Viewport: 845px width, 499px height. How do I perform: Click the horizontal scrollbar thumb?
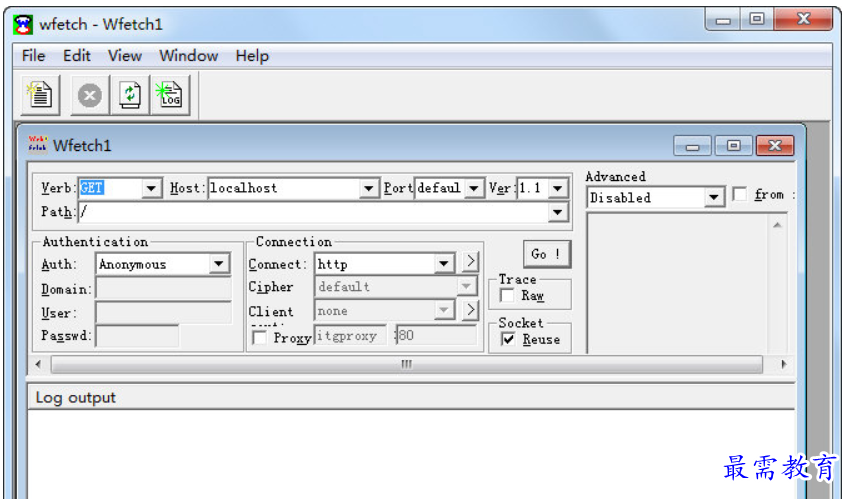pyautogui.click(x=407, y=364)
